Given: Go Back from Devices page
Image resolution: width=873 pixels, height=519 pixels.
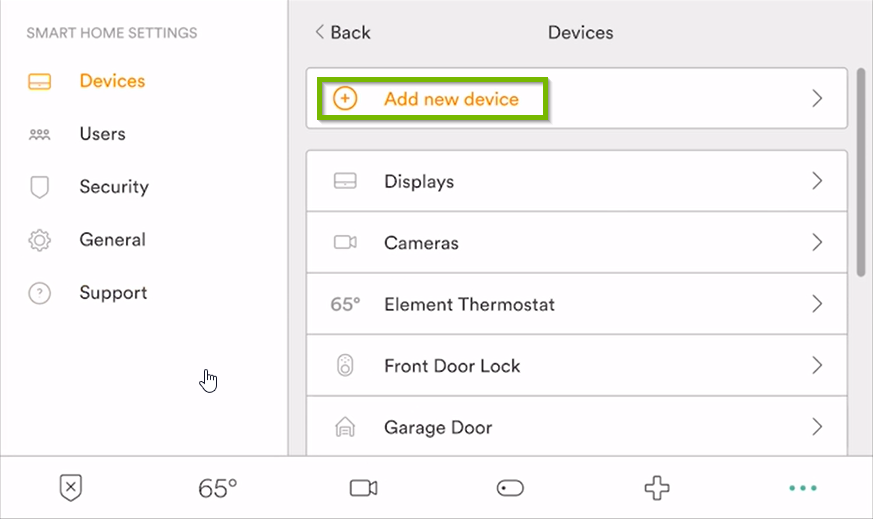Looking at the screenshot, I should 342,32.
